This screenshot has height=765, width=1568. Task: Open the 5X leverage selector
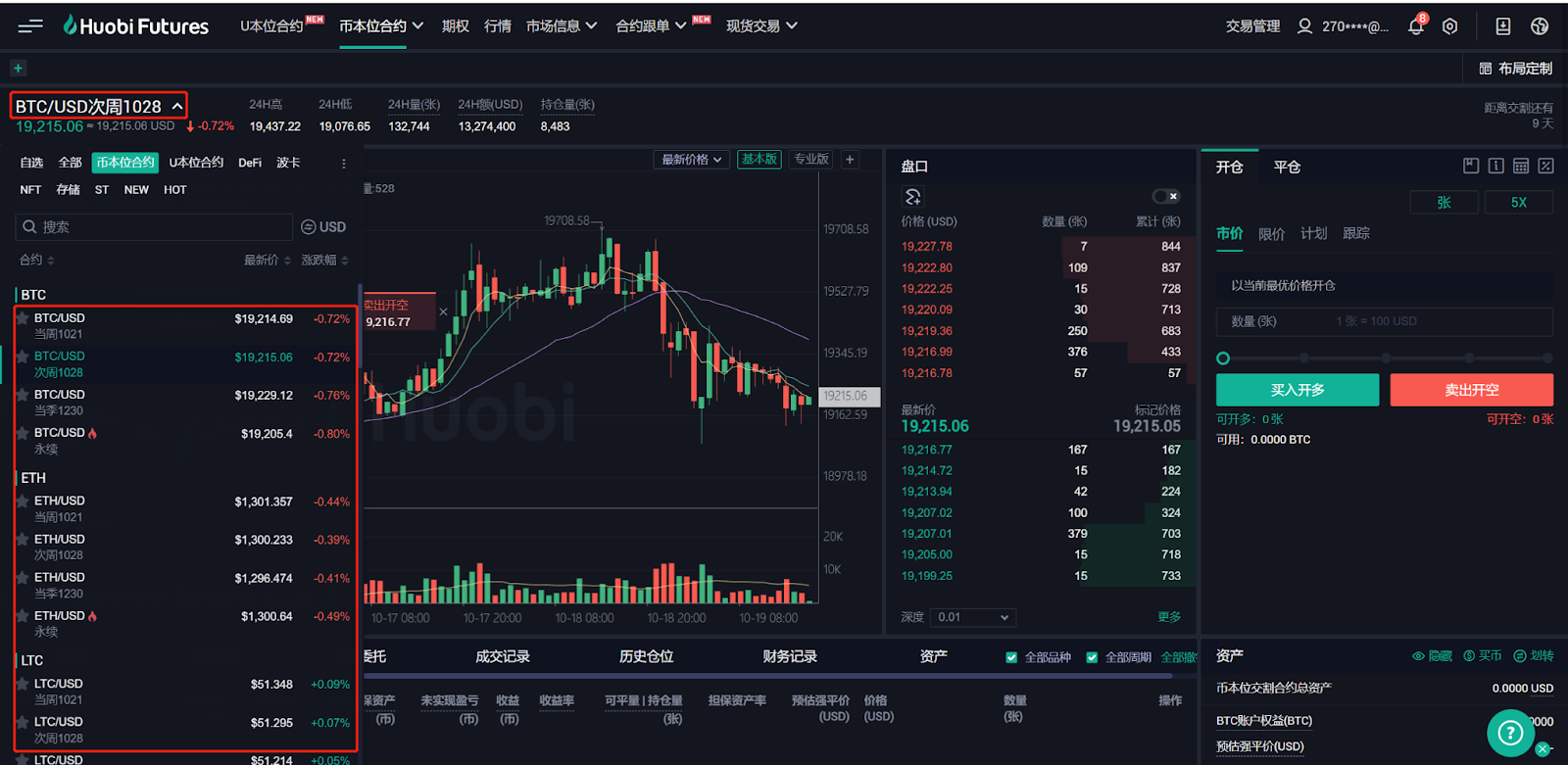(x=1519, y=202)
